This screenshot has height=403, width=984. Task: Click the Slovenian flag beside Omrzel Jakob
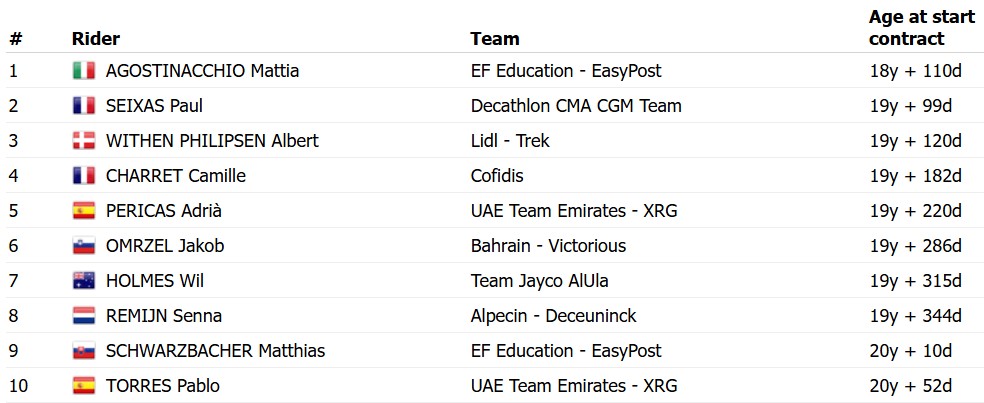[x=83, y=246]
